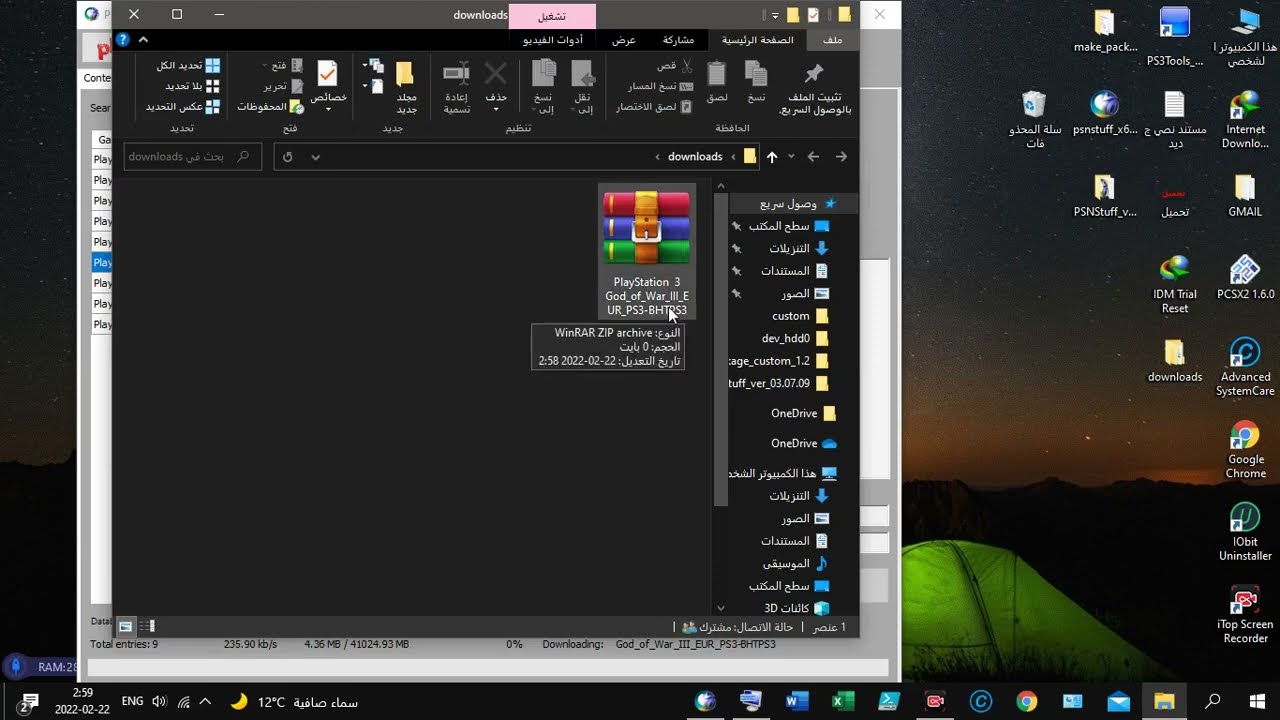
Task: Select OneDrive with the blue cloud icon
Action: point(803,443)
